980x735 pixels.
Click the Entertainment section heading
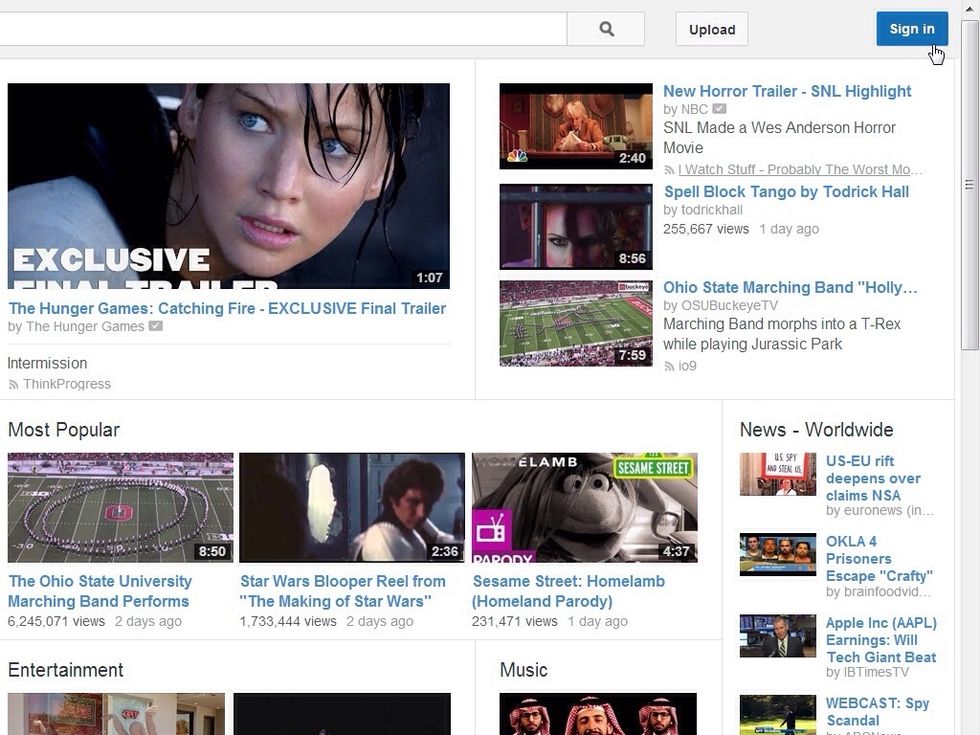click(x=65, y=670)
